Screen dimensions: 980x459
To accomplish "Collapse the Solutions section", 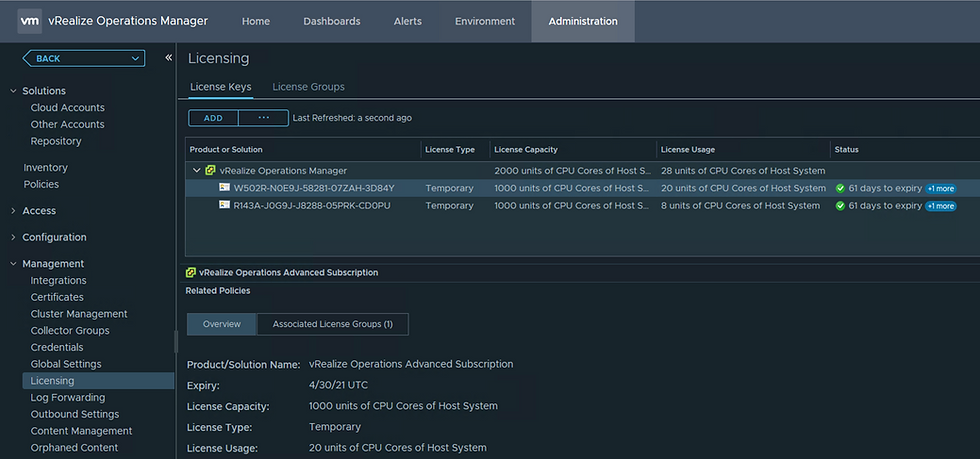I will pos(14,91).
